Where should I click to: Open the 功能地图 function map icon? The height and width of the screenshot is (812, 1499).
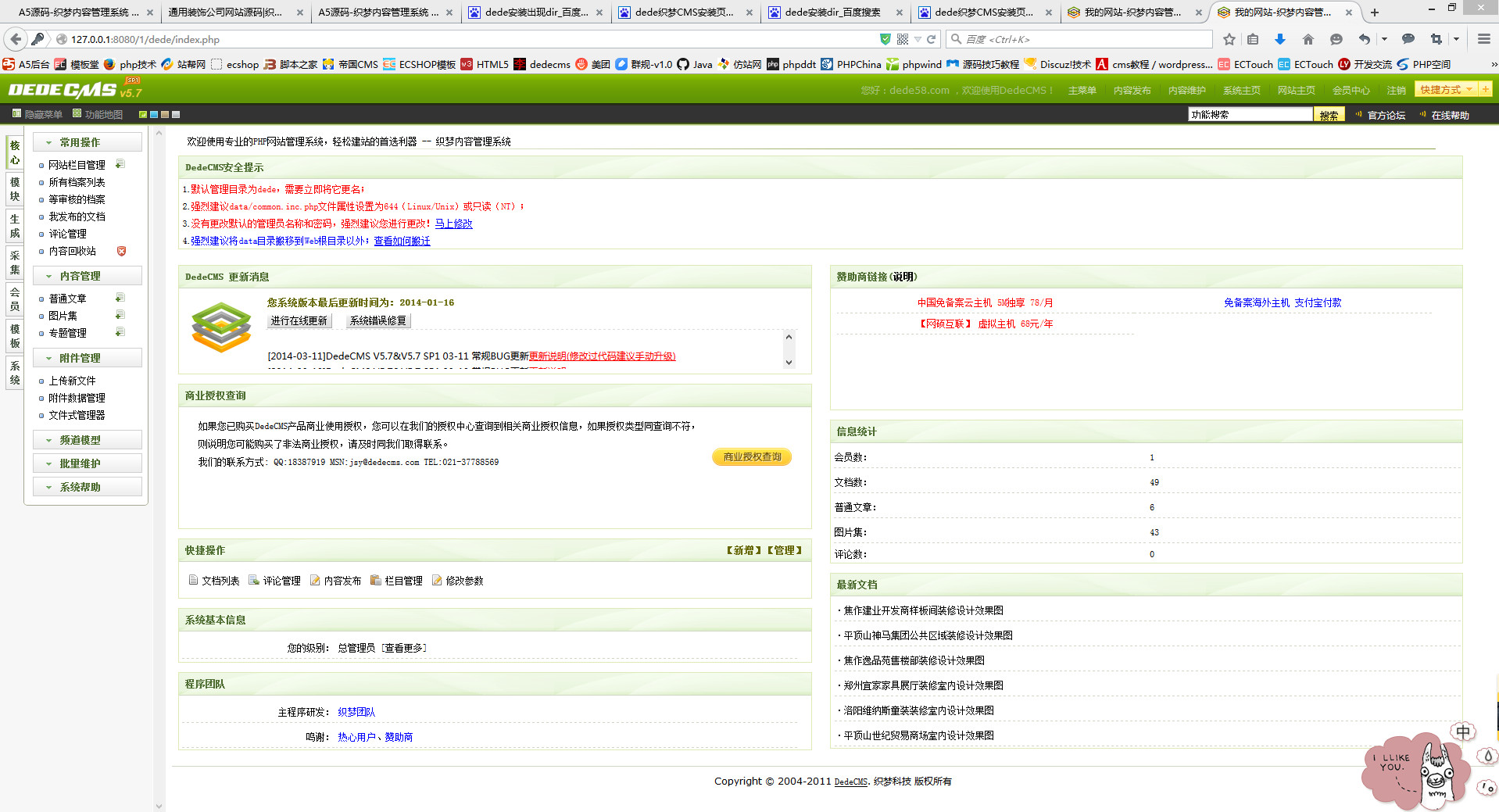(x=77, y=114)
